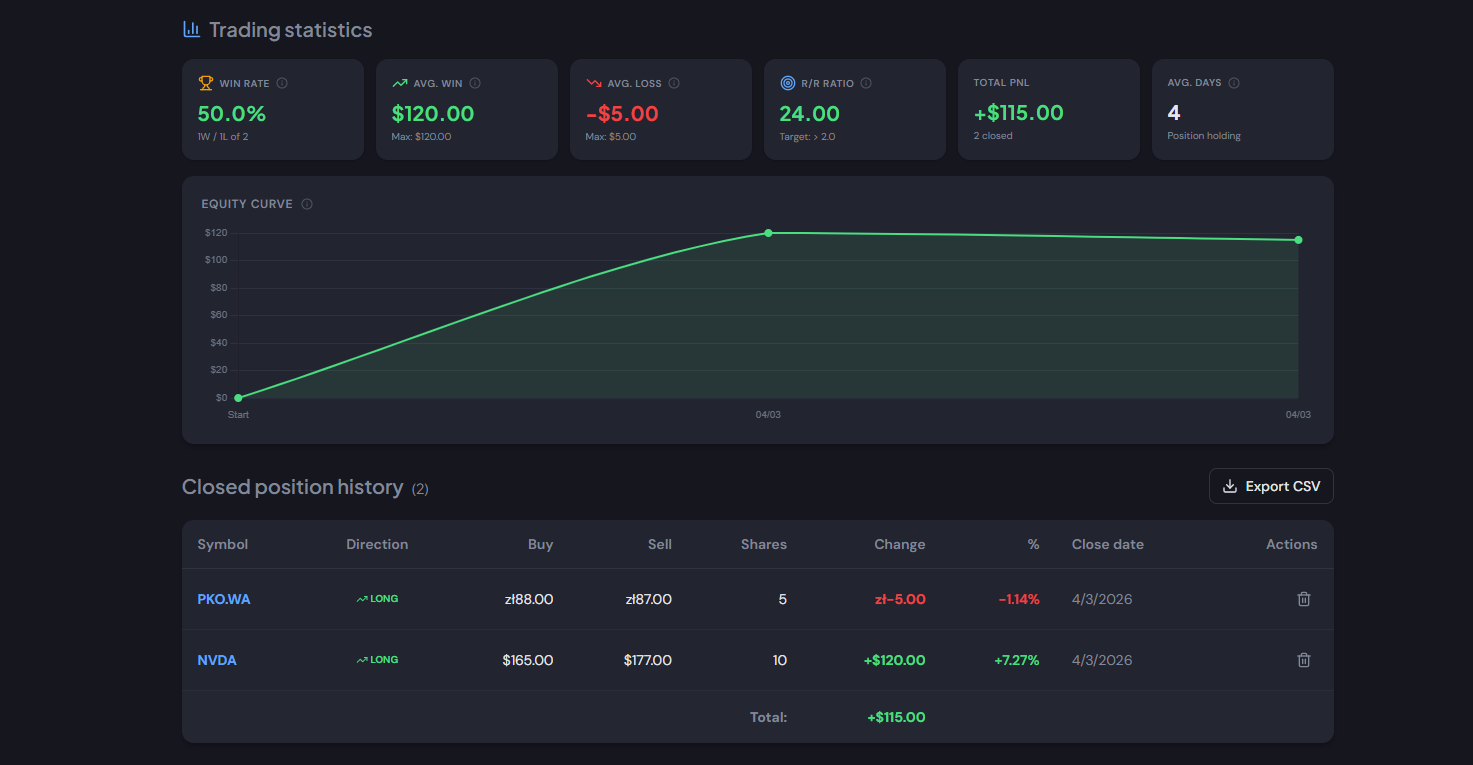
Task: Click the Close date column header
Action: 1107,544
